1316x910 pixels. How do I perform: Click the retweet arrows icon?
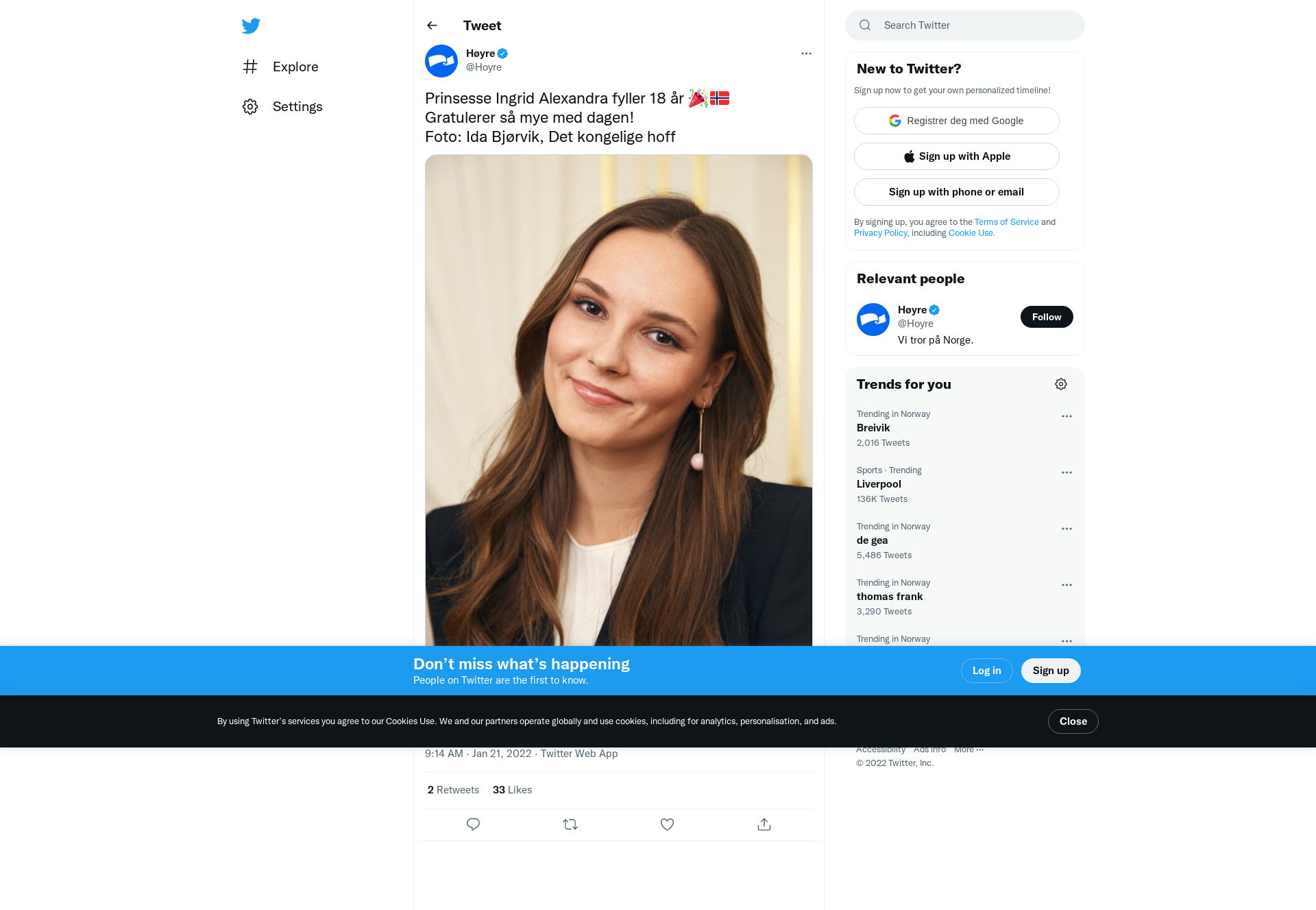570,824
